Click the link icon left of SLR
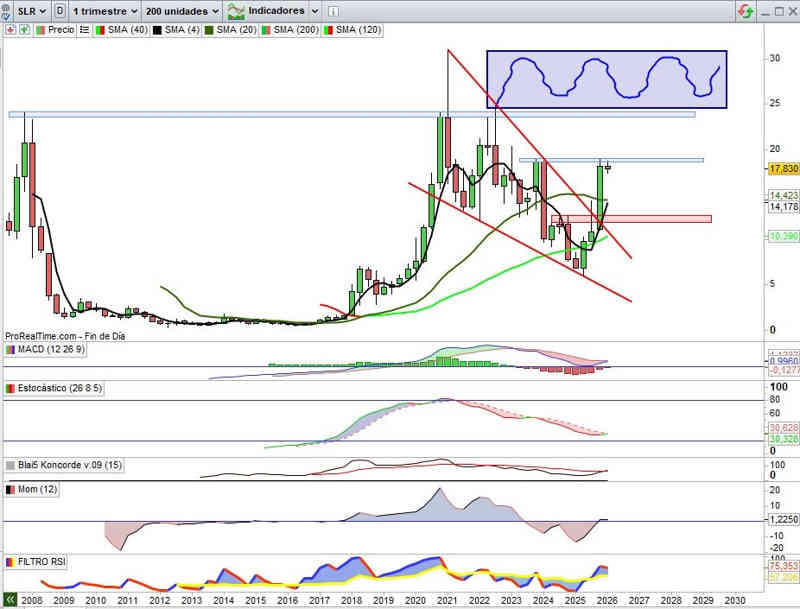This screenshot has height=609, width=800. [x=8, y=11]
